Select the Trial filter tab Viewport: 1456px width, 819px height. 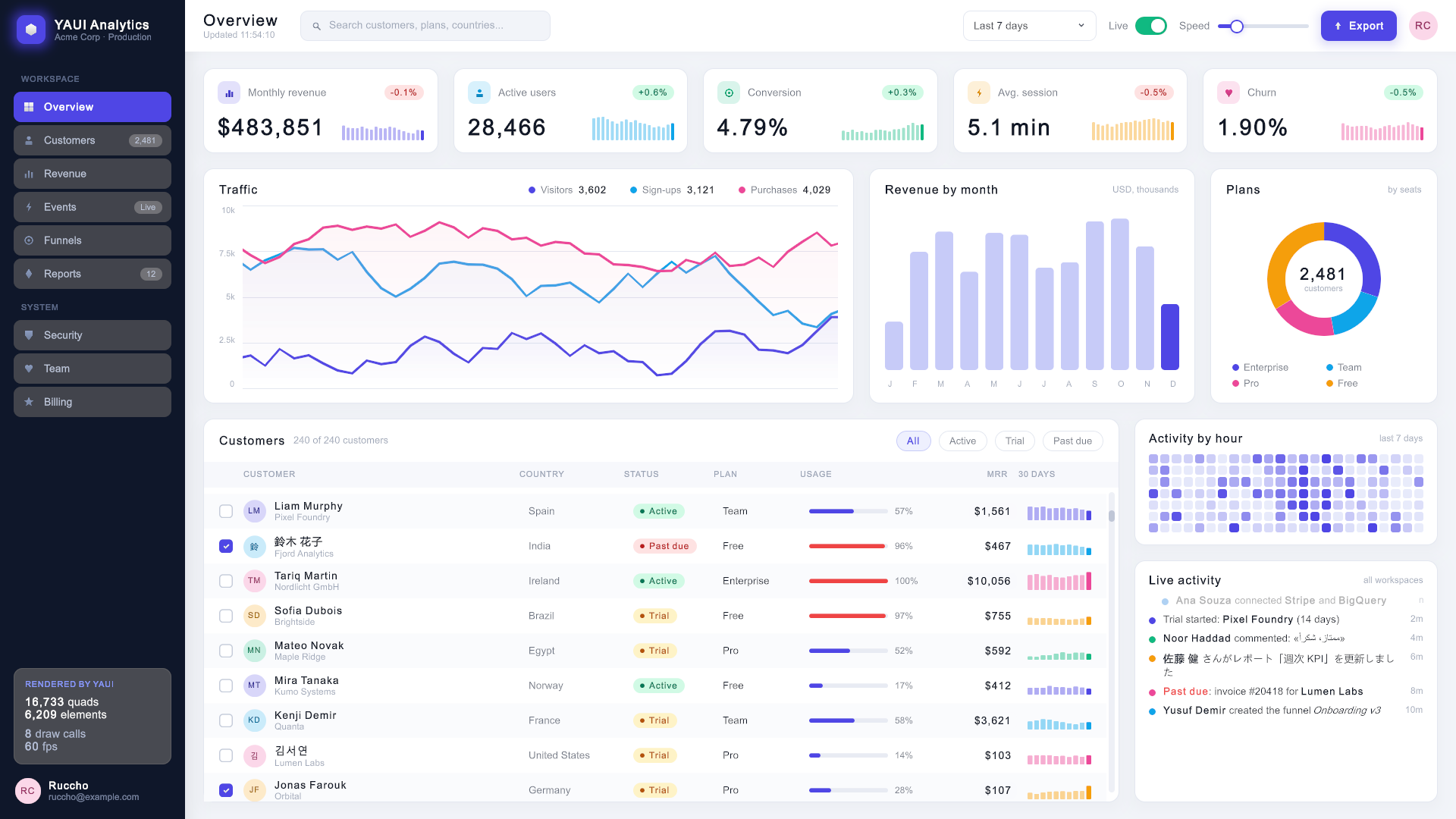[x=1014, y=441]
